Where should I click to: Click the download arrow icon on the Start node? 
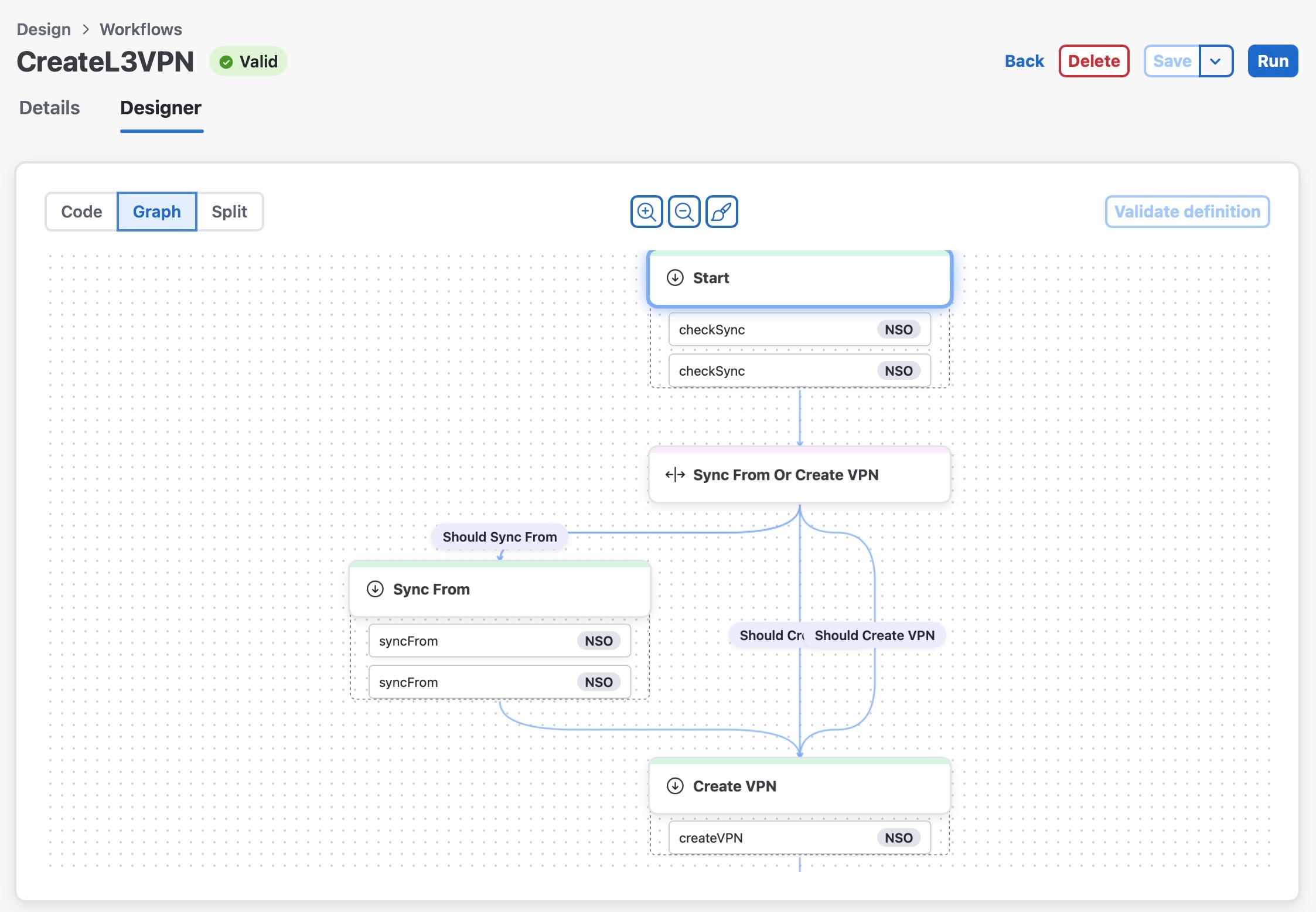[x=675, y=278]
